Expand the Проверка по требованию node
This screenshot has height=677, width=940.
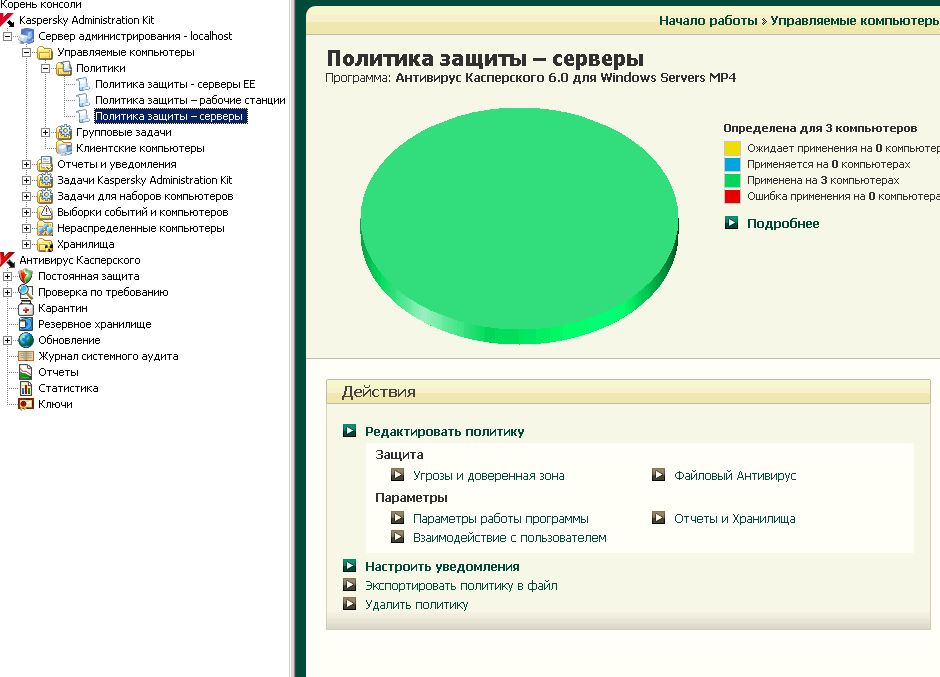[x=8, y=293]
